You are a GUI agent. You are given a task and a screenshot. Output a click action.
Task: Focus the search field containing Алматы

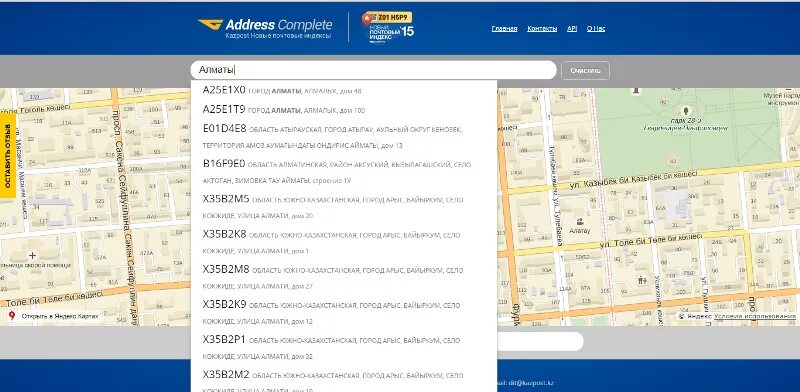tap(373, 70)
